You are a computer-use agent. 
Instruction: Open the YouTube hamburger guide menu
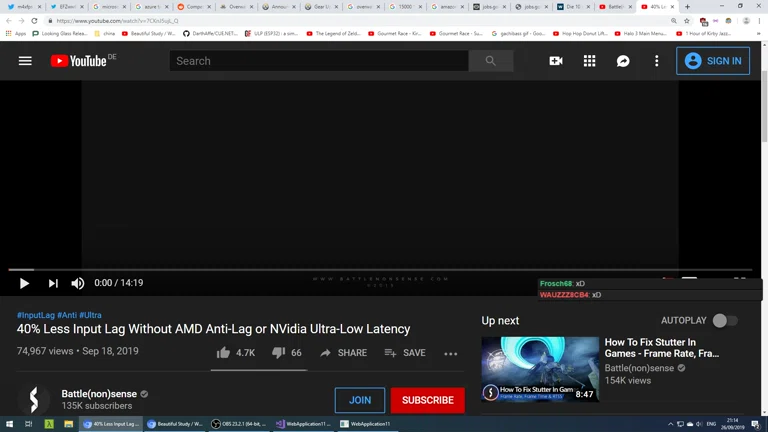25,61
